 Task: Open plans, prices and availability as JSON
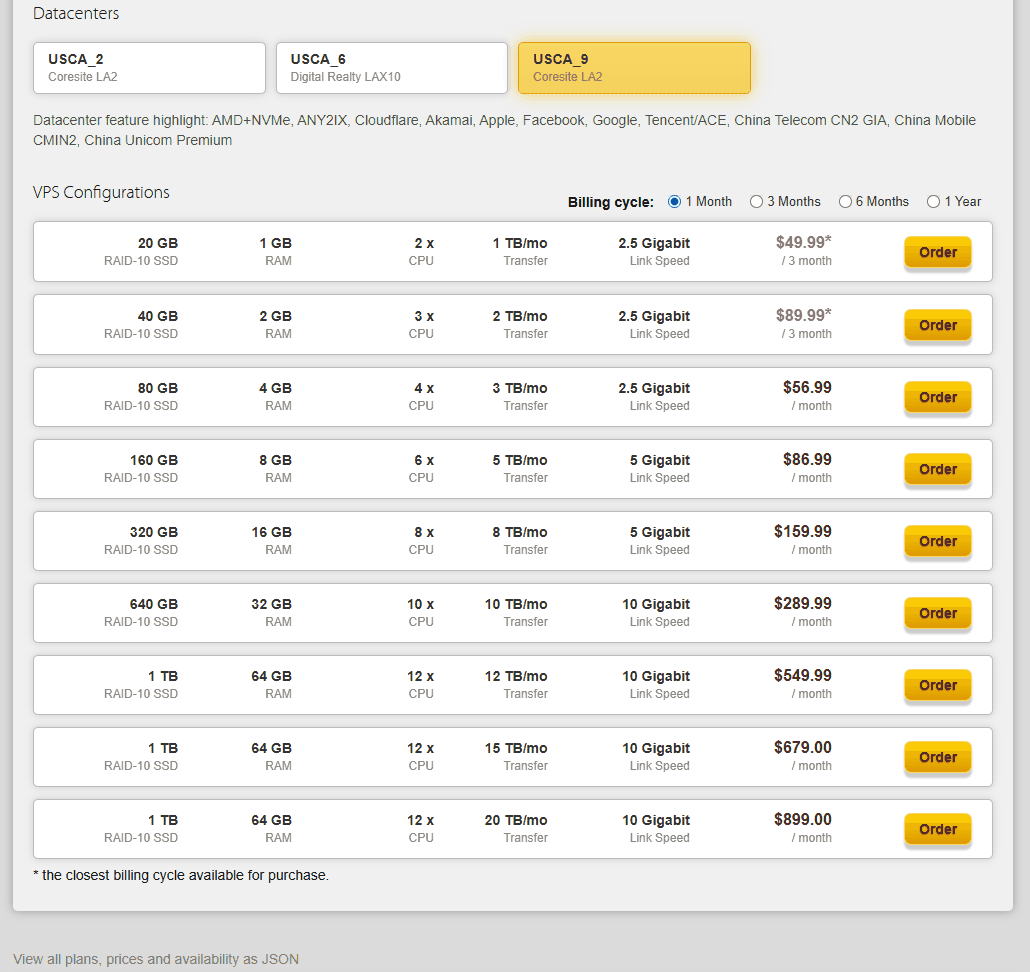[x=156, y=959]
